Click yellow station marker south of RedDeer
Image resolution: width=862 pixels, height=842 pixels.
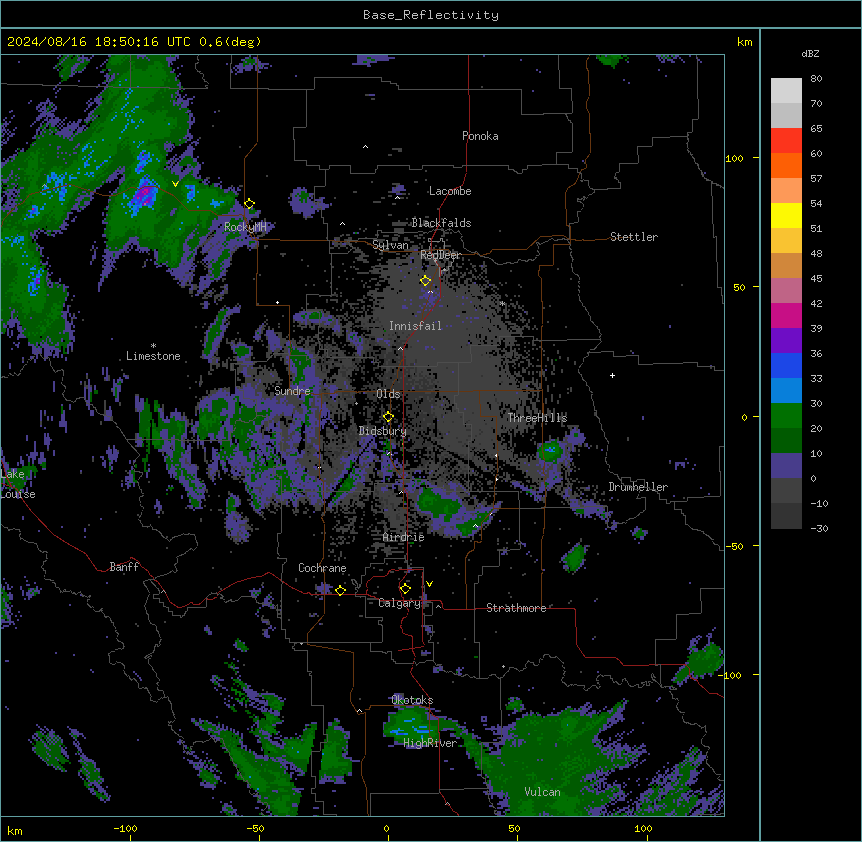(x=426, y=281)
